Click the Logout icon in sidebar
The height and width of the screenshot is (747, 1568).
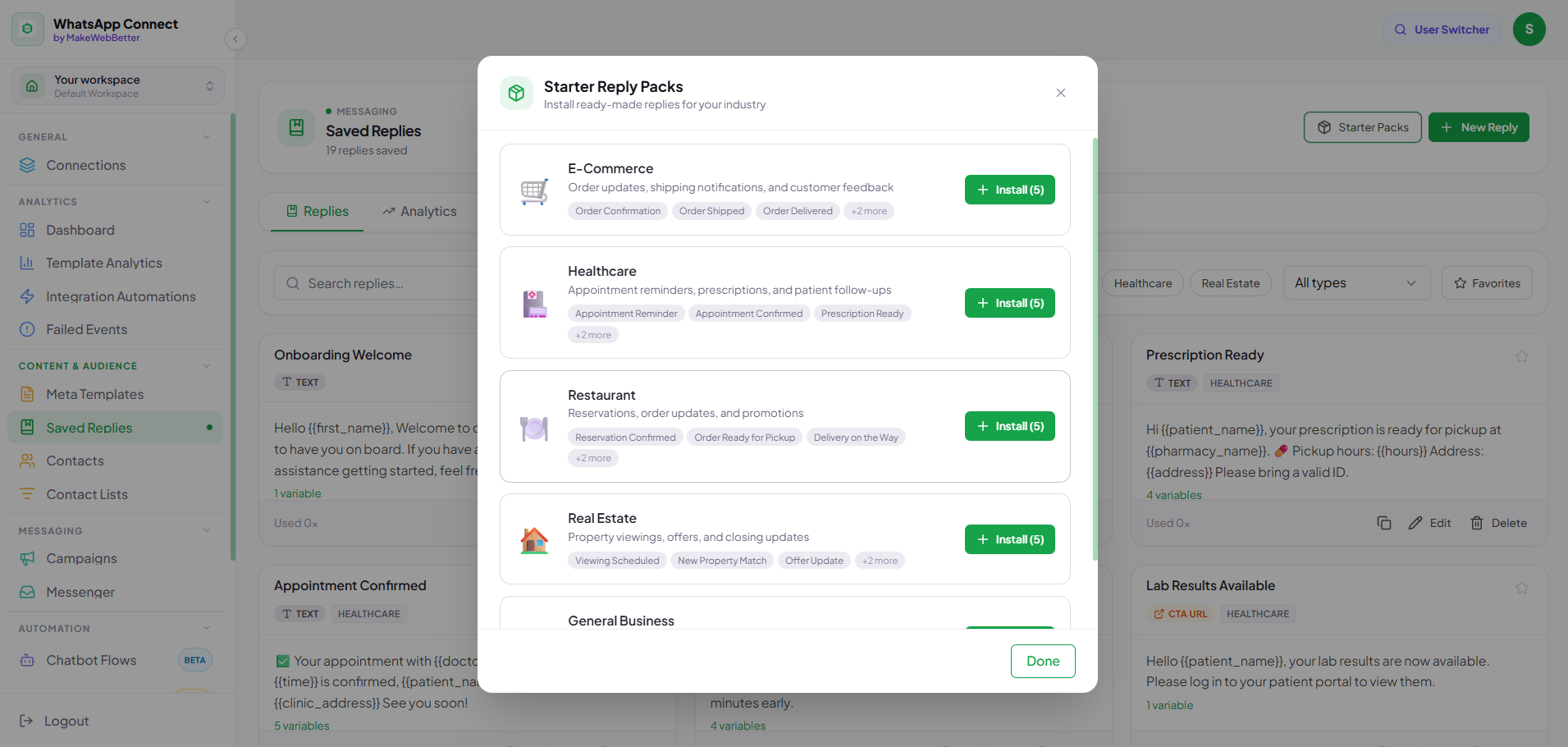[26, 721]
